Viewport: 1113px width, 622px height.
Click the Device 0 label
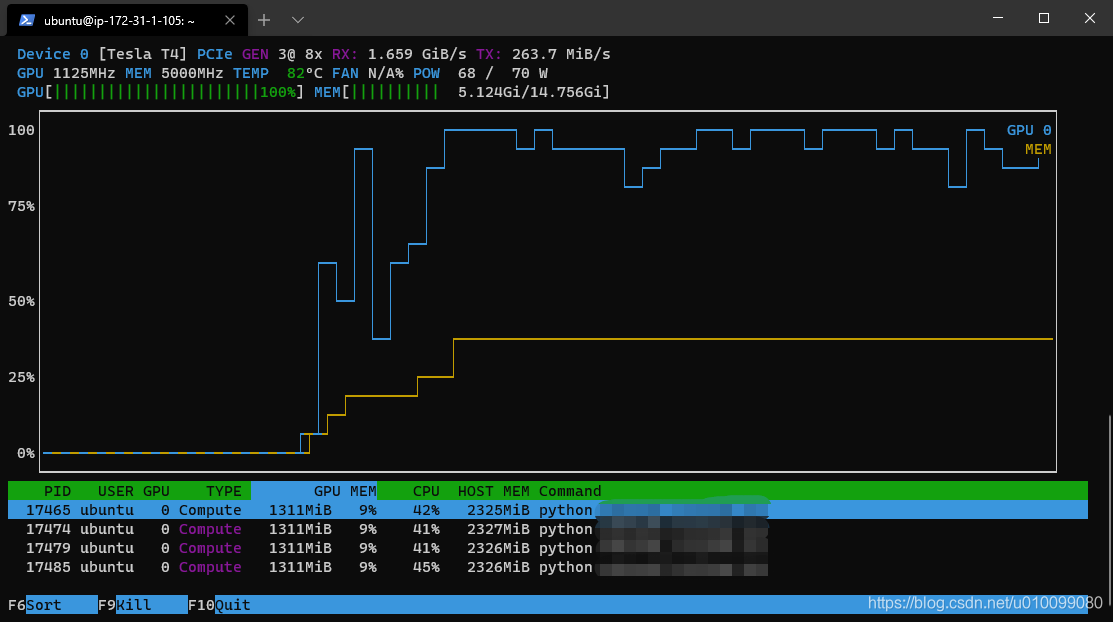(53, 54)
